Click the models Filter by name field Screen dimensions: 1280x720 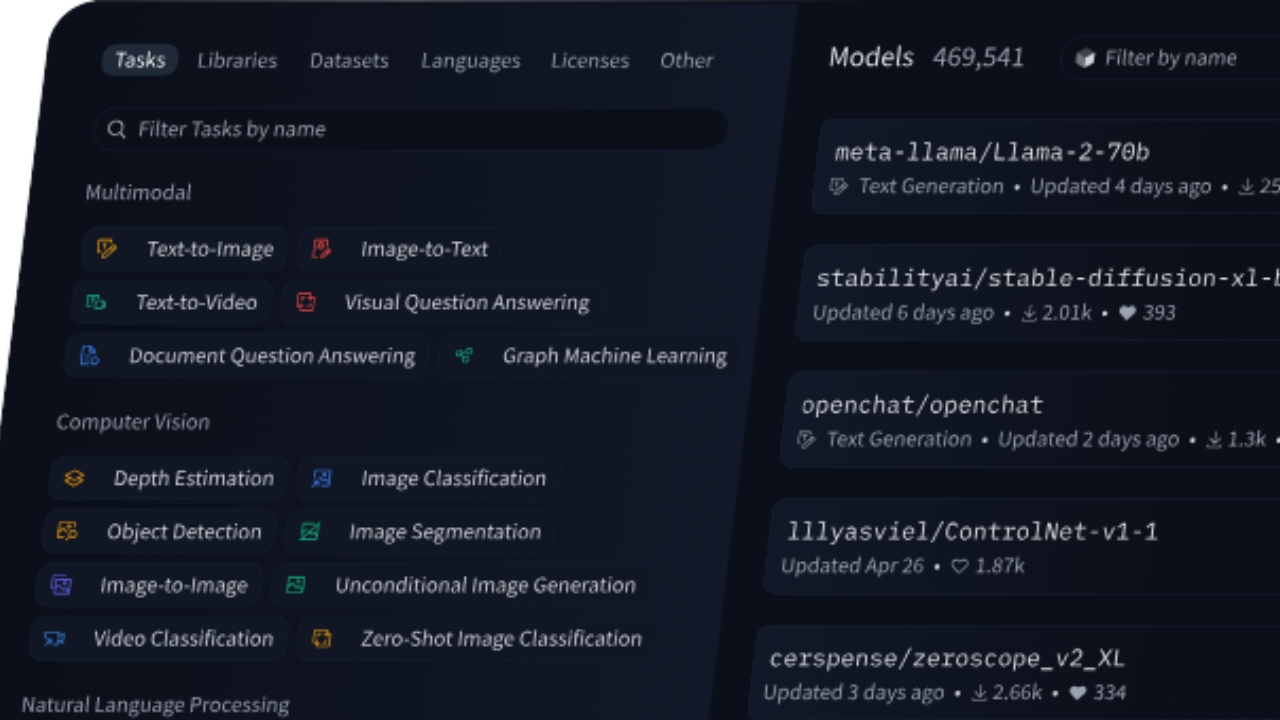(x=1170, y=59)
